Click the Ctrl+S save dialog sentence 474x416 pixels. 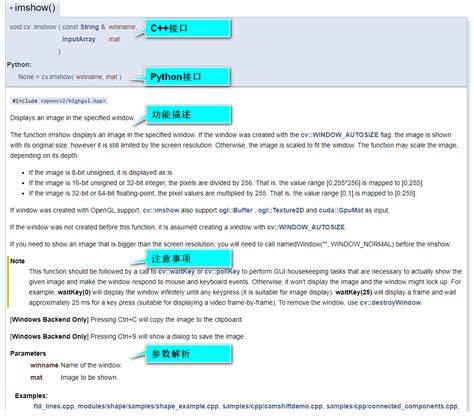pyautogui.click(x=127, y=337)
